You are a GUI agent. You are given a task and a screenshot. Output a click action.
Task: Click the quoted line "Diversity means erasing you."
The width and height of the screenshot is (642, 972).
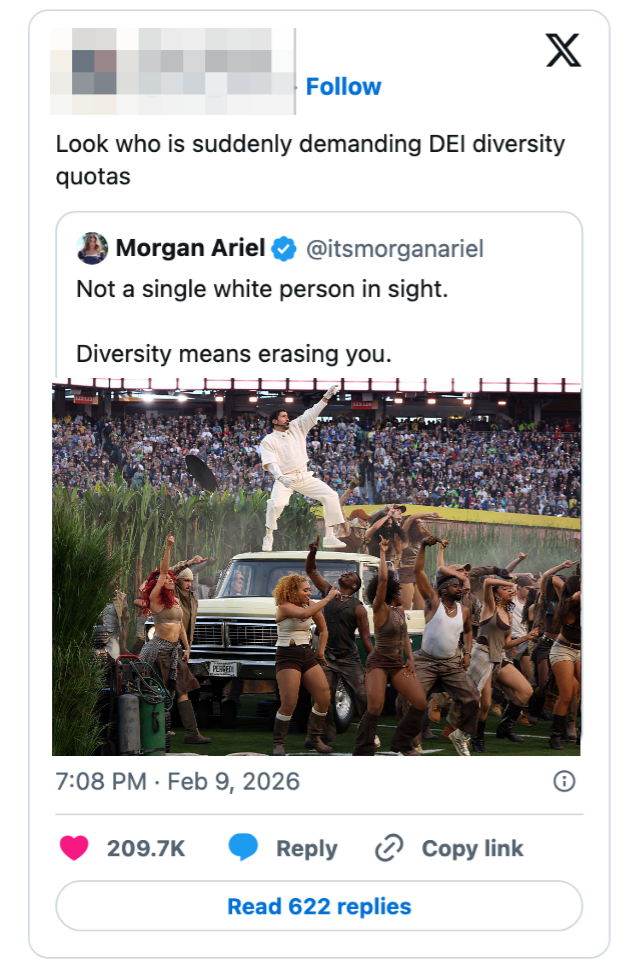click(x=233, y=354)
